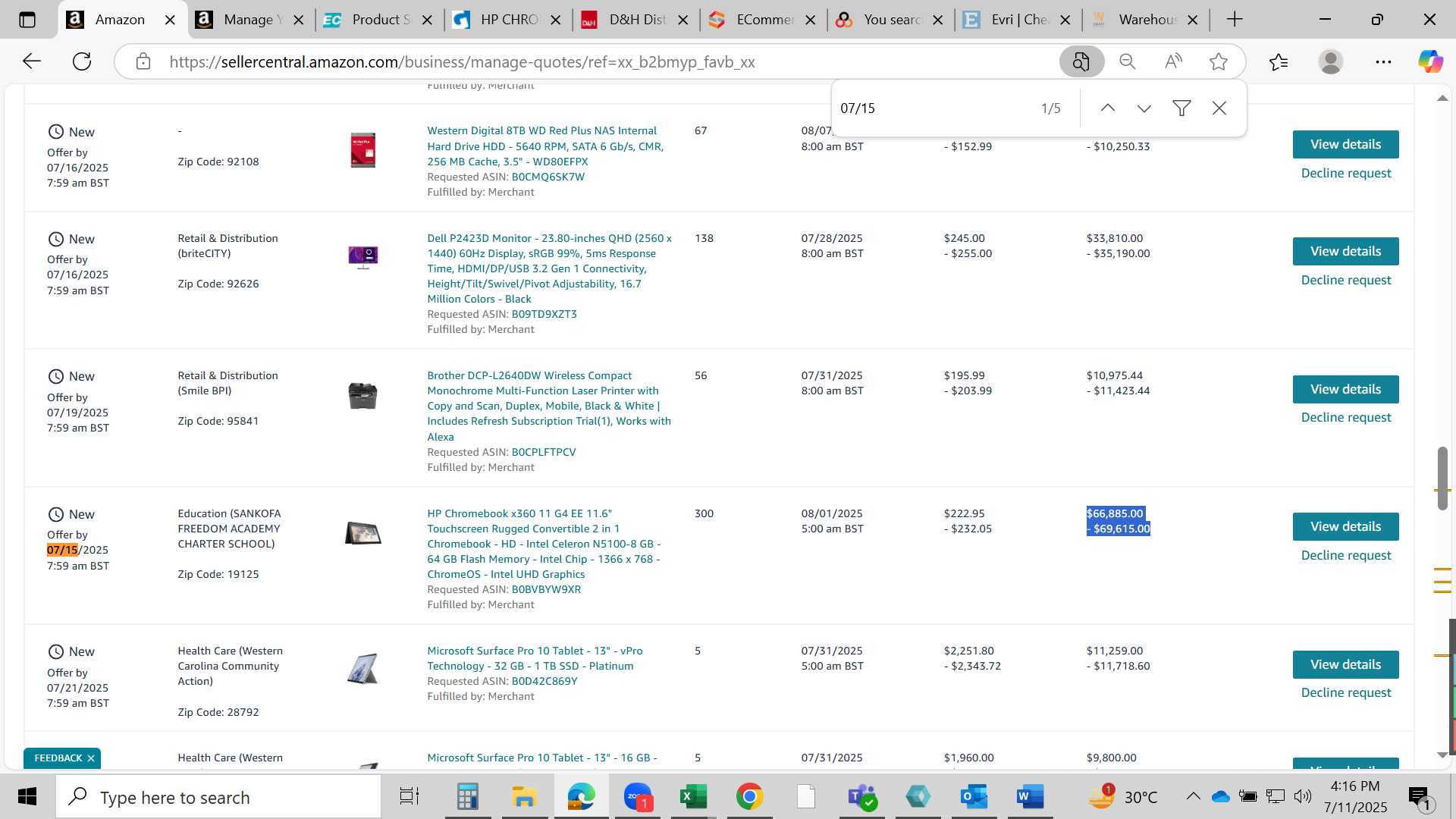Open the browser profile avatar

[x=1331, y=61]
